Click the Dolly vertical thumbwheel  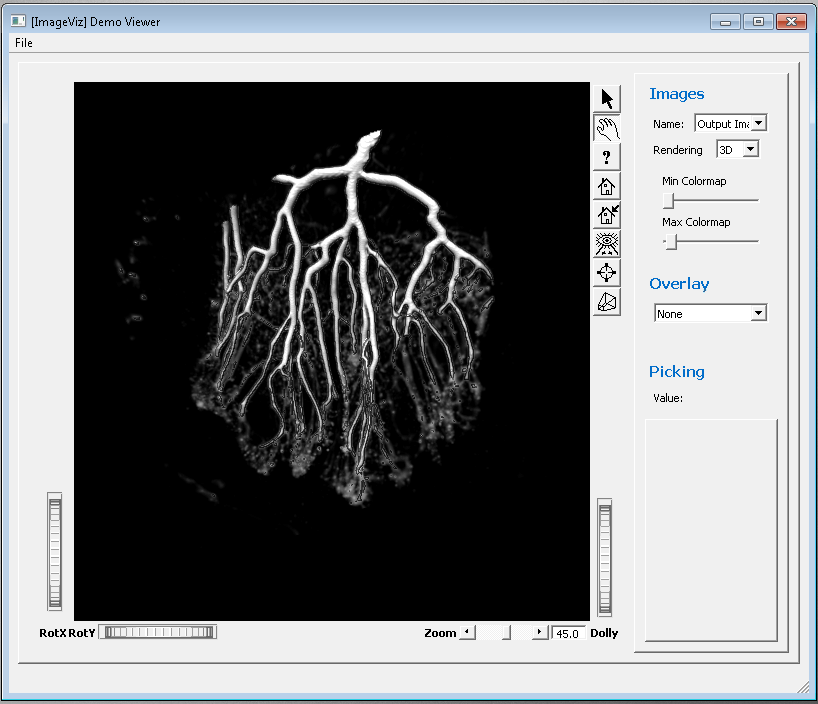point(605,557)
